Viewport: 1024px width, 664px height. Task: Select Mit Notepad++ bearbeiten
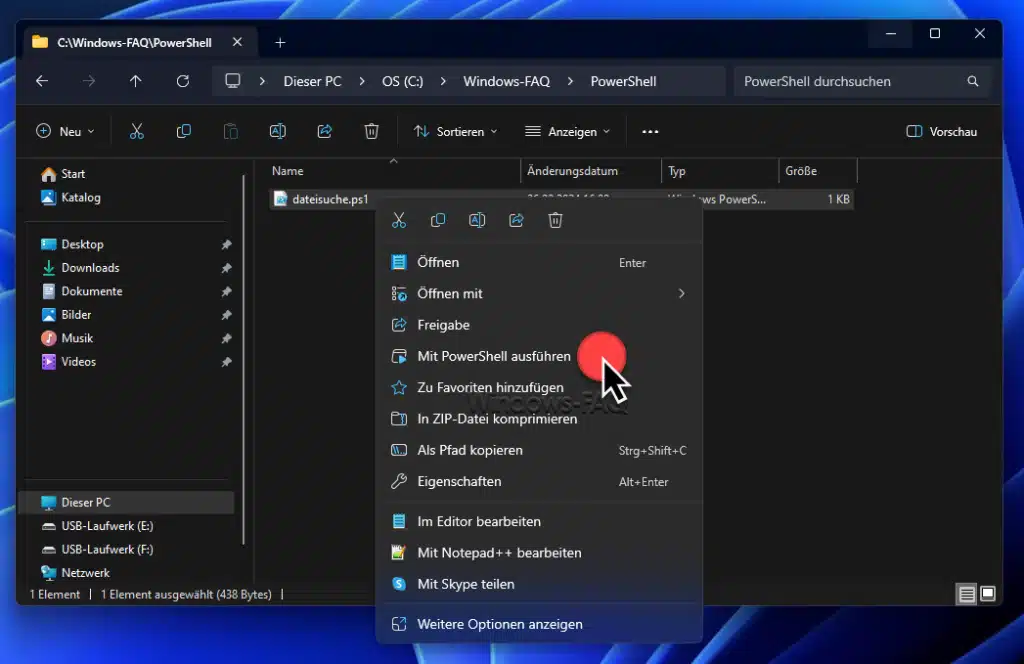click(x=539, y=553)
